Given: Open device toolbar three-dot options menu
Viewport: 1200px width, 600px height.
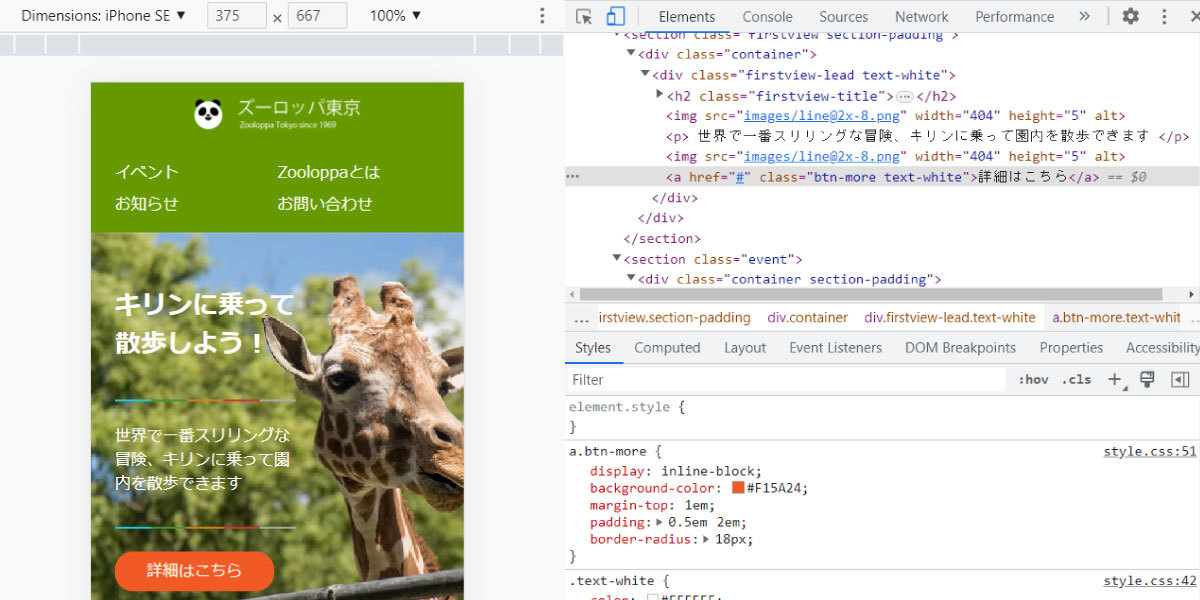Looking at the screenshot, I should pyautogui.click(x=543, y=16).
